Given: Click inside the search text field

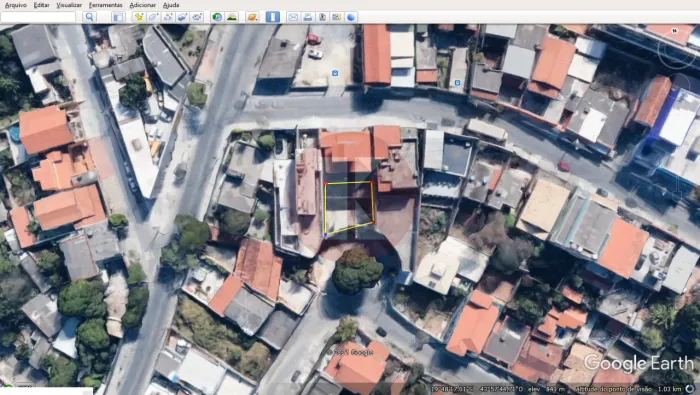Looking at the screenshot, I should coord(38,17).
